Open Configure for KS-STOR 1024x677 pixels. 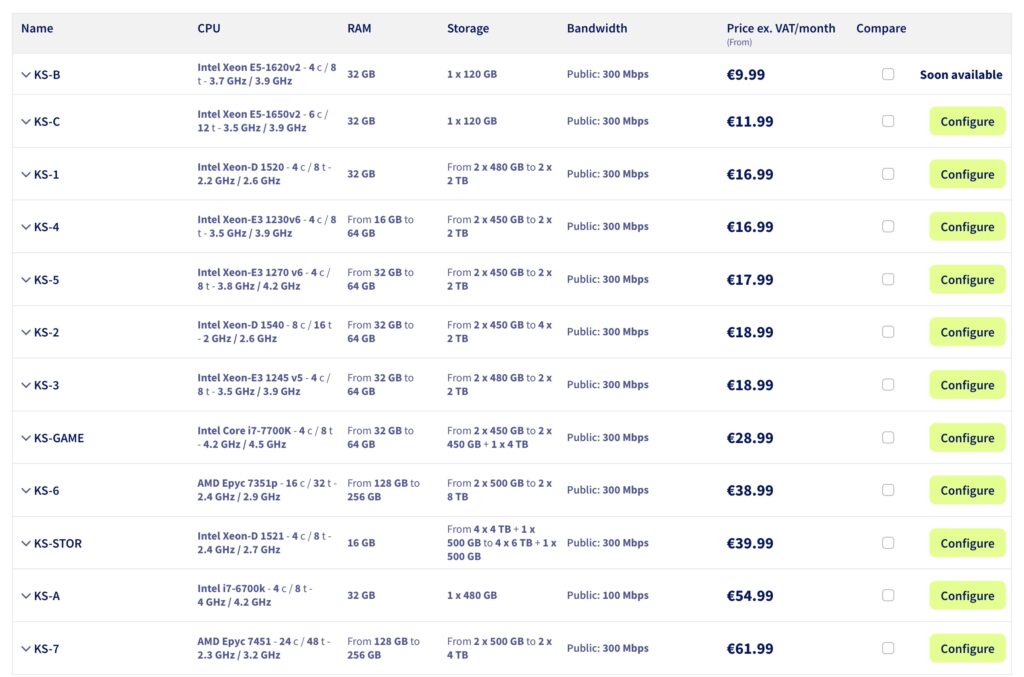[967, 543]
